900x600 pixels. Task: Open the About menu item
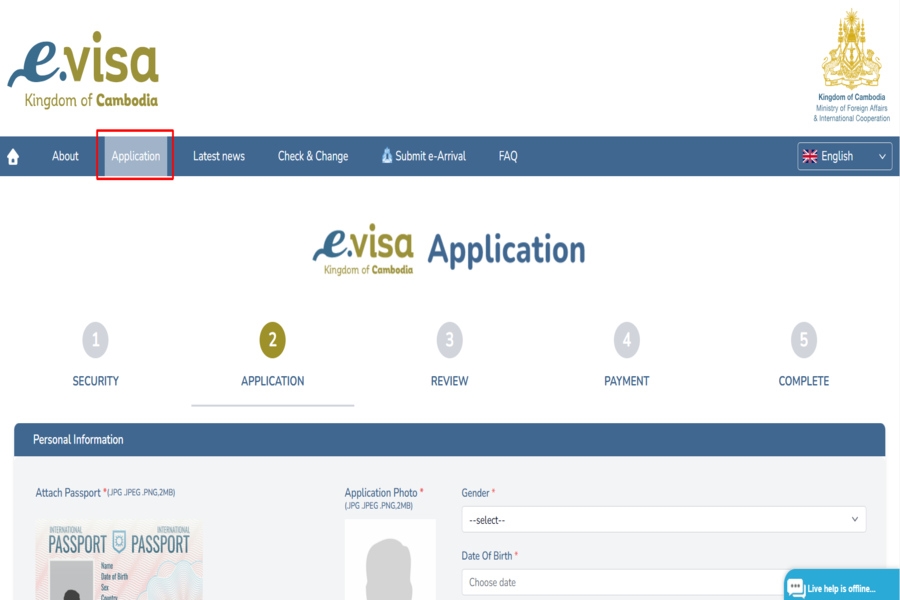pyautogui.click(x=65, y=156)
